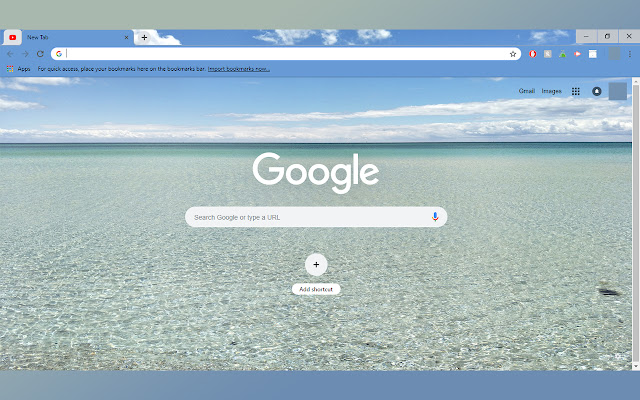Open the Google apps grid
Image resolution: width=640 pixels, height=400 pixels.
576,91
